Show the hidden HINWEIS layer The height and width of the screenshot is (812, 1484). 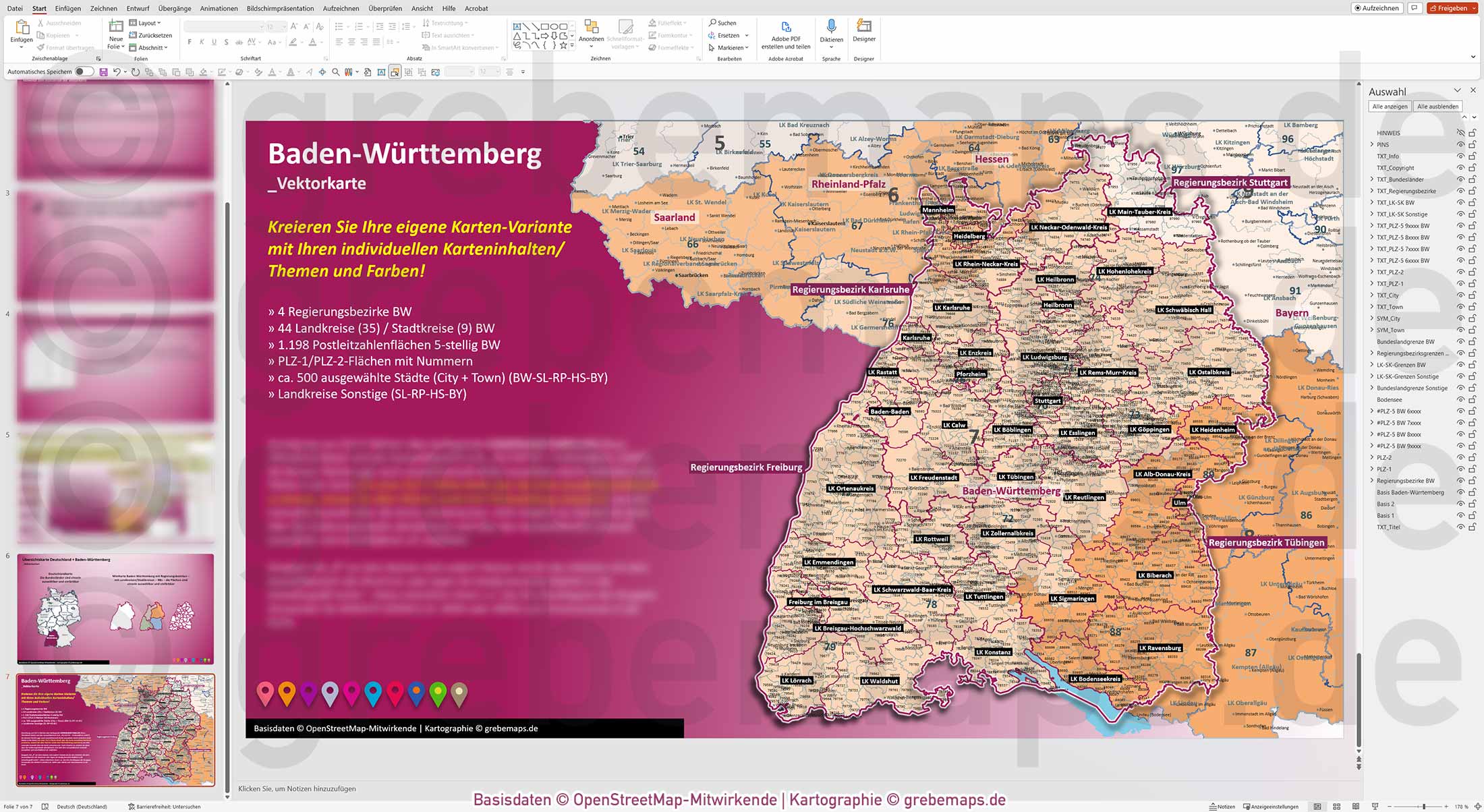[1460, 133]
